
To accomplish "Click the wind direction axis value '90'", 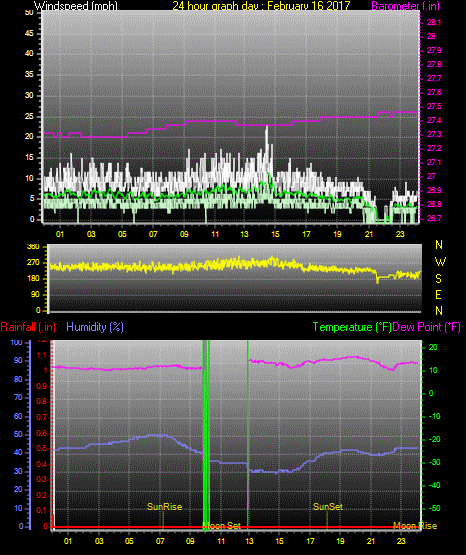I will [x=35, y=294].
